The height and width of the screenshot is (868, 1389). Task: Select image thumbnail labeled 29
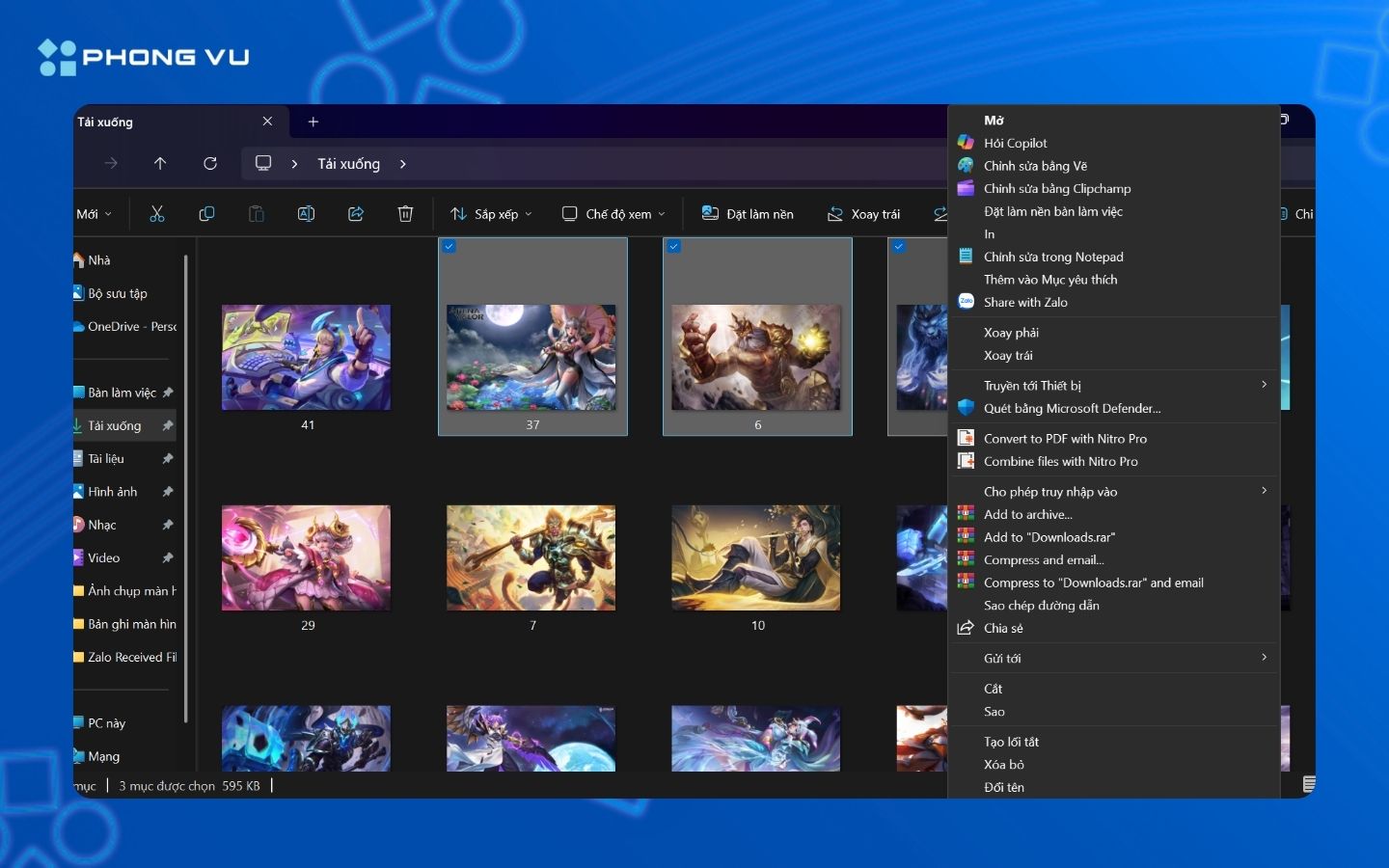(x=306, y=557)
